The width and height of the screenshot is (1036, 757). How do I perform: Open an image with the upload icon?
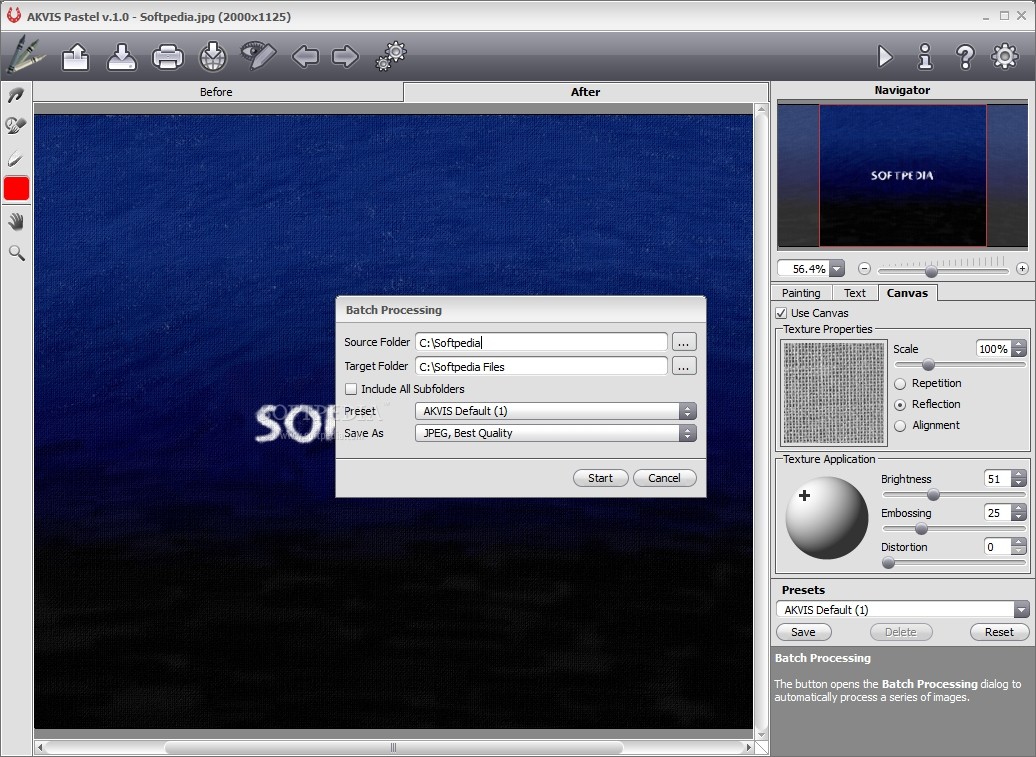75,57
